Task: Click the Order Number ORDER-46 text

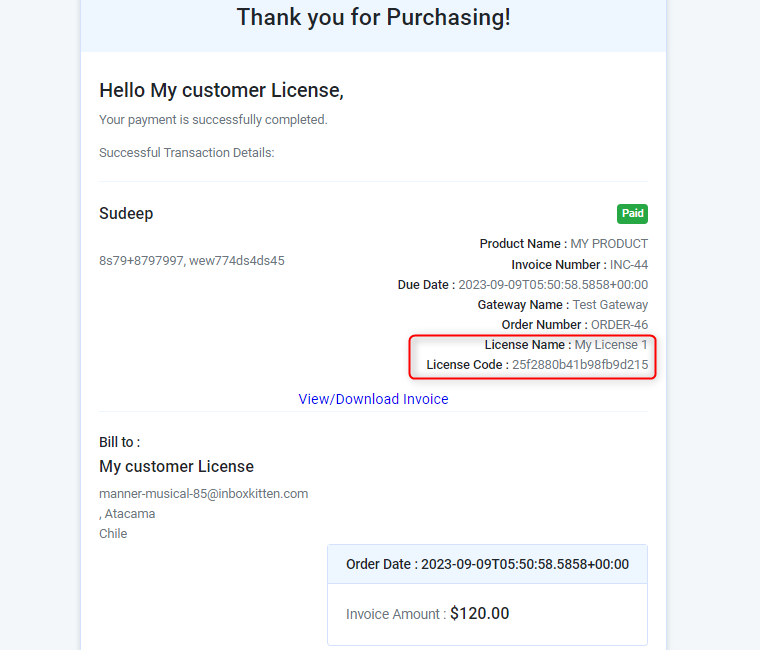Action: [575, 325]
